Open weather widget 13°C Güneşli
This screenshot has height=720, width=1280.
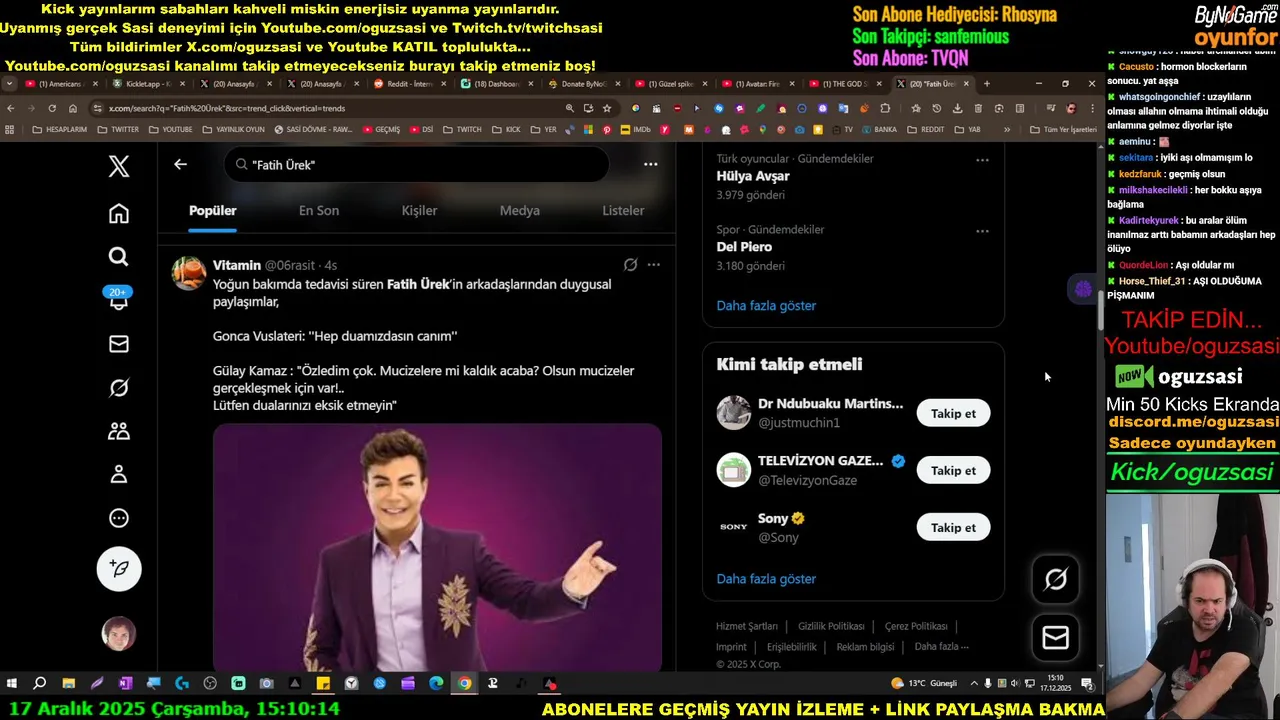click(925, 683)
